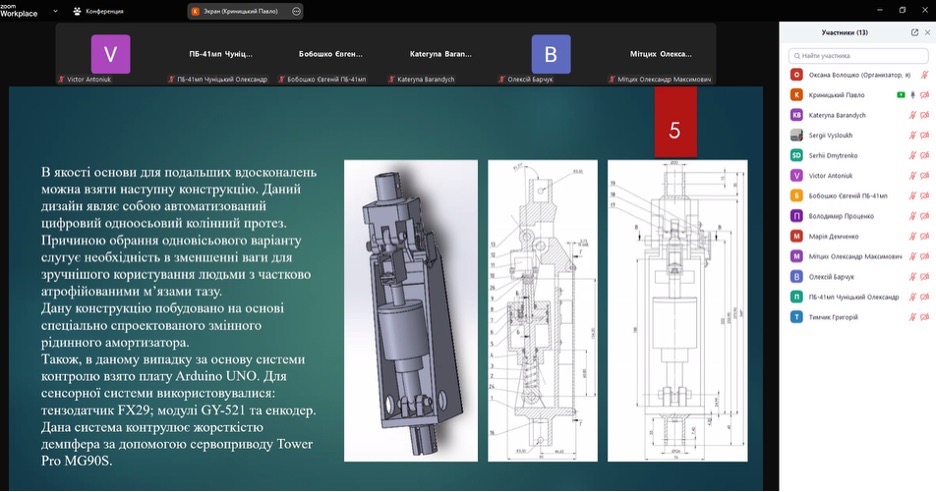Click Криницький Павло's microphone icon
The image size is (936, 492).
(912, 95)
